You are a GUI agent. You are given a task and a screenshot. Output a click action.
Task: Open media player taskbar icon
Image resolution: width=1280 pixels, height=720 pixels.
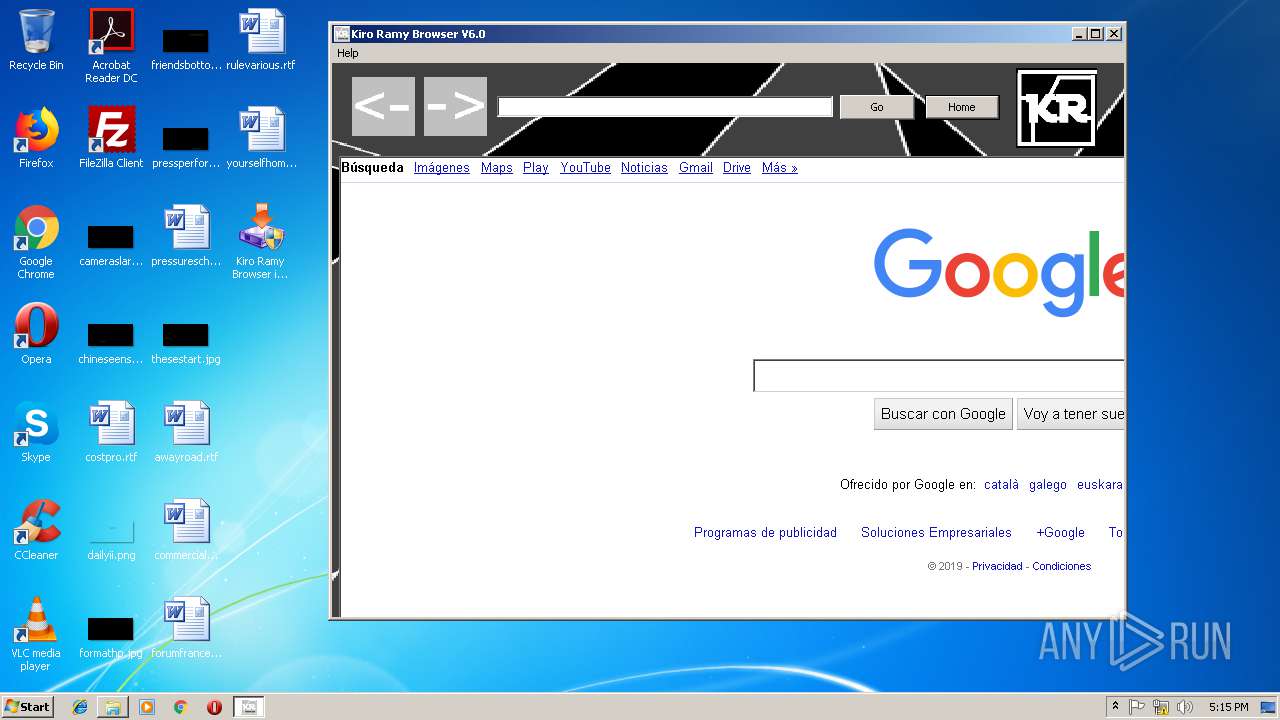147,707
